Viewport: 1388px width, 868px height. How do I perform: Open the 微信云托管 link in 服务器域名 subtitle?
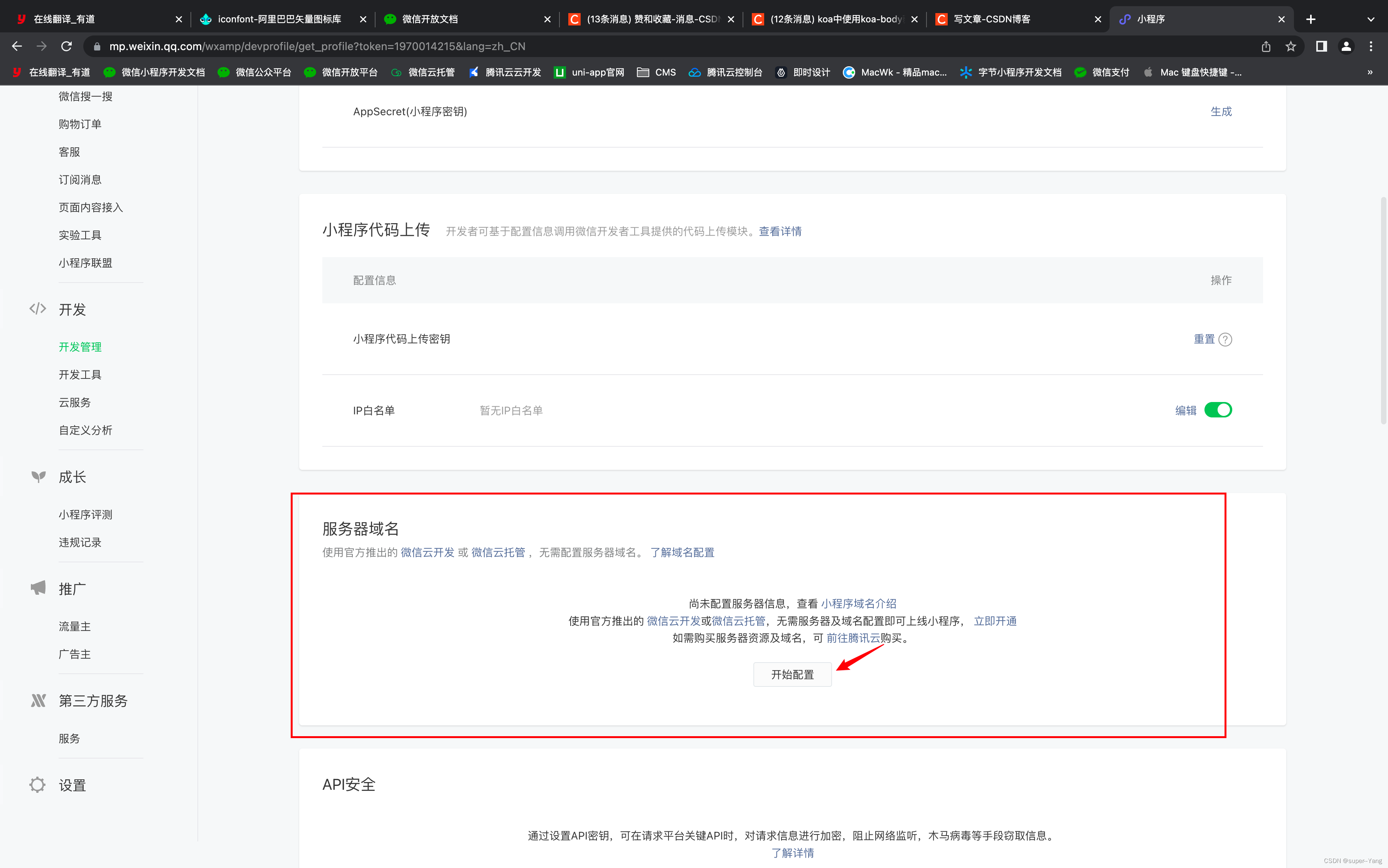tap(498, 552)
